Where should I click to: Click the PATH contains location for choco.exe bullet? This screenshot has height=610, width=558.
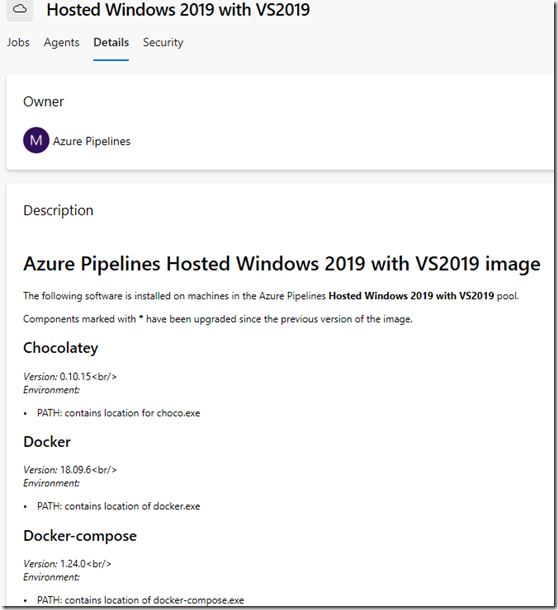pos(119,413)
